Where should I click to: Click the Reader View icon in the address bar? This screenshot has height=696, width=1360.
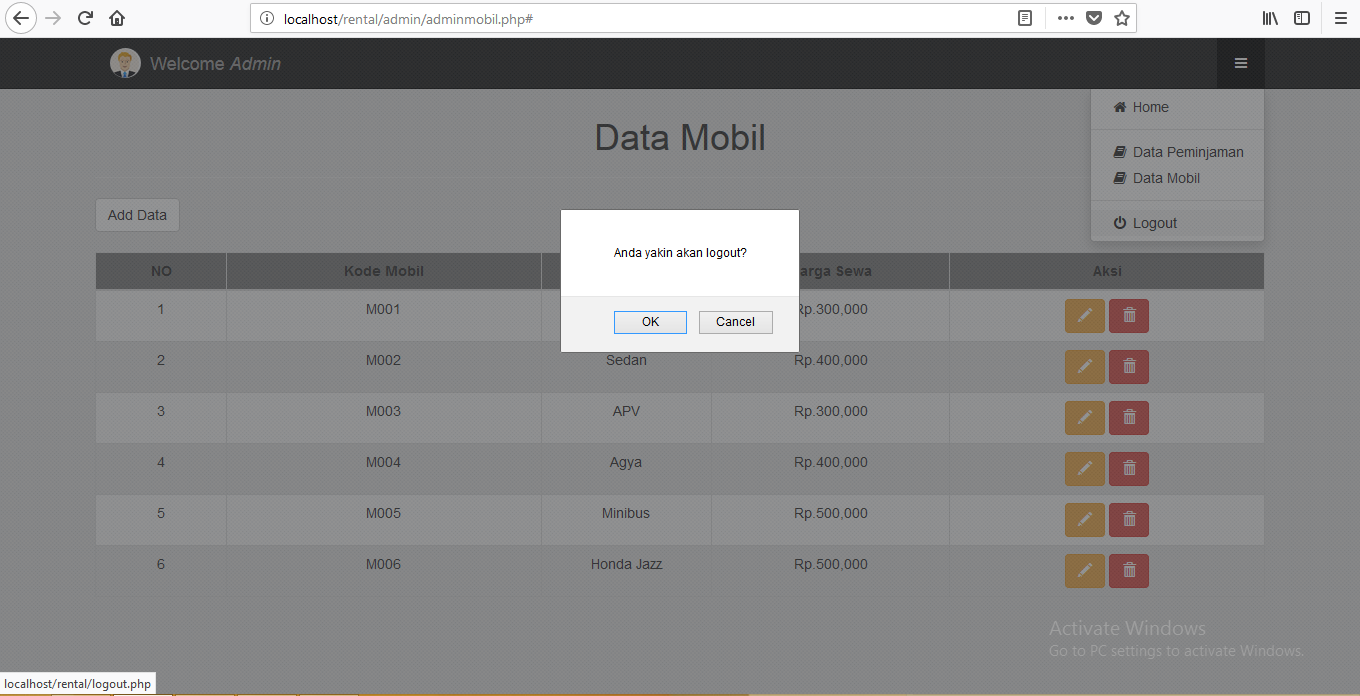coord(1024,18)
